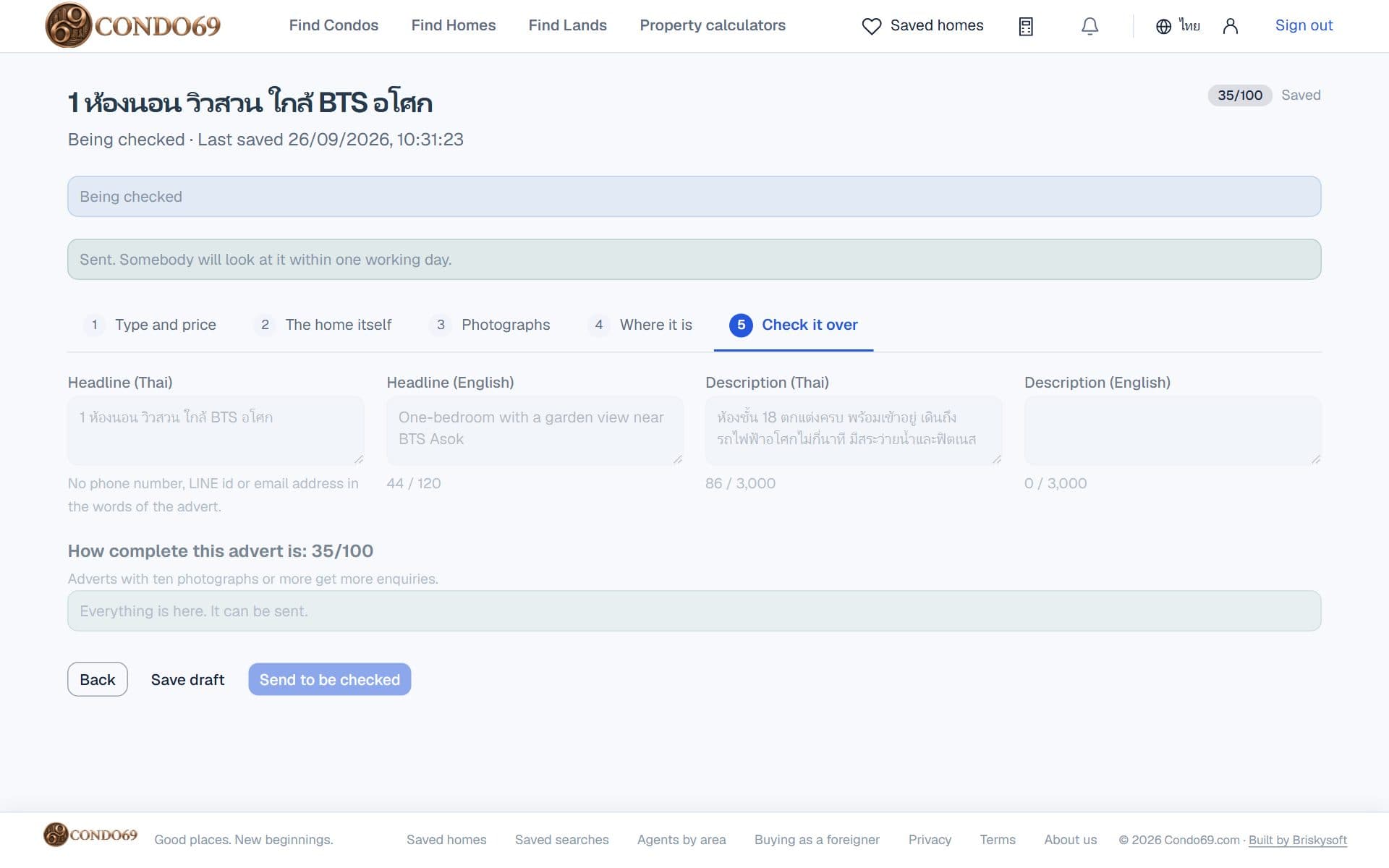
Task: Click the footer Condo69 logo
Action: tap(90, 835)
